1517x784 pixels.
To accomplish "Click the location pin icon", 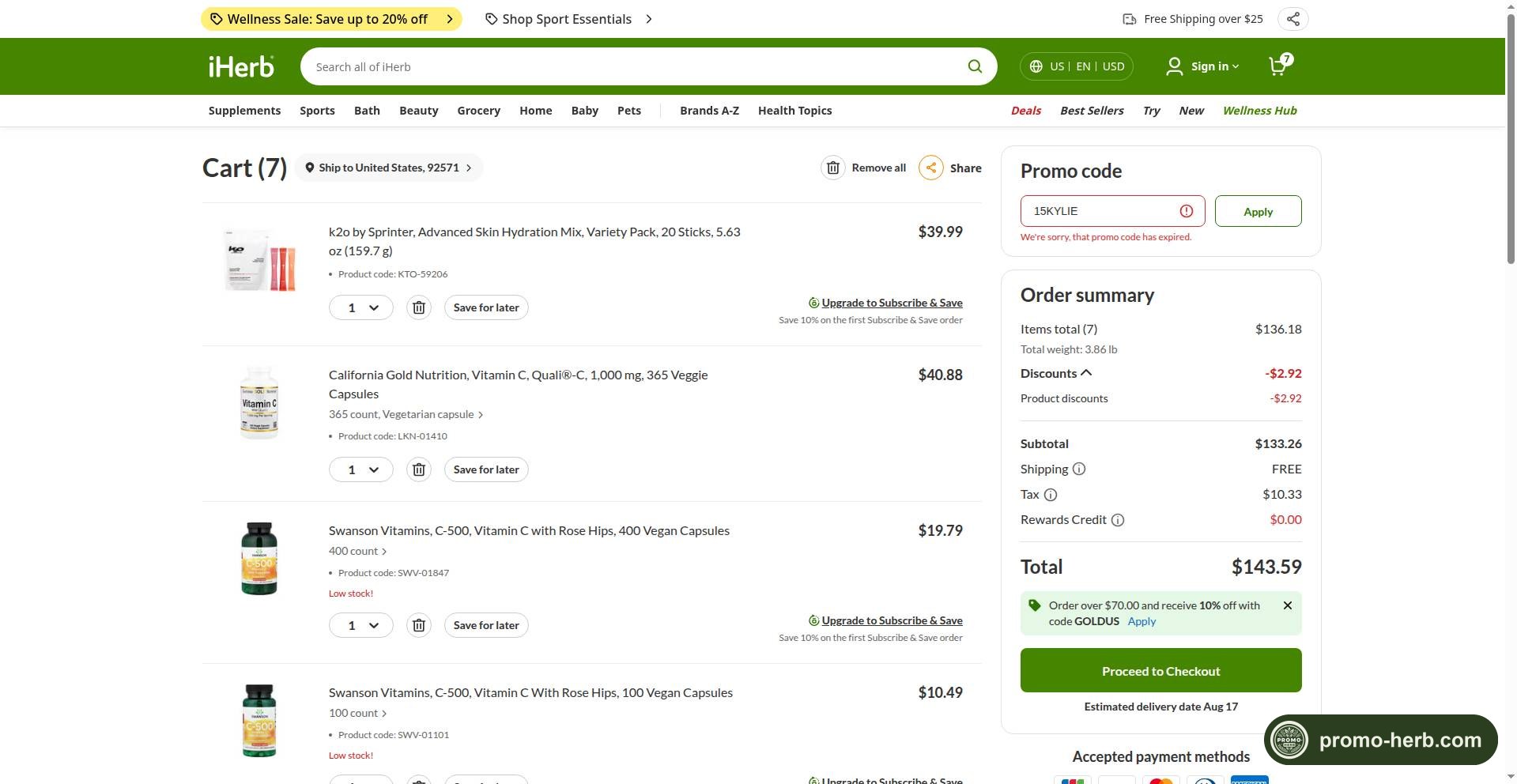I will (x=310, y=168).
